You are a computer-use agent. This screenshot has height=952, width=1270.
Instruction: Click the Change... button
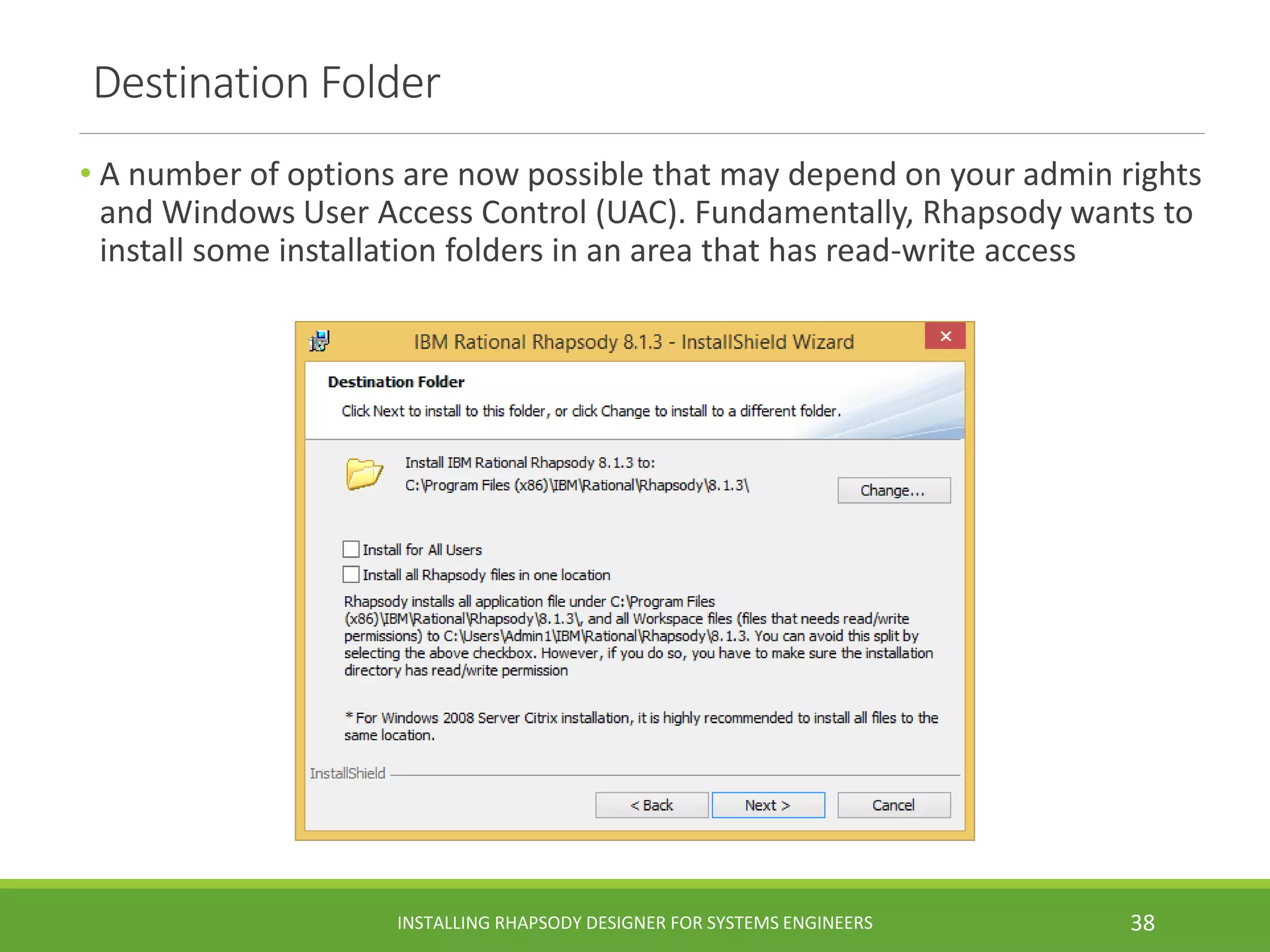point(894,490)
